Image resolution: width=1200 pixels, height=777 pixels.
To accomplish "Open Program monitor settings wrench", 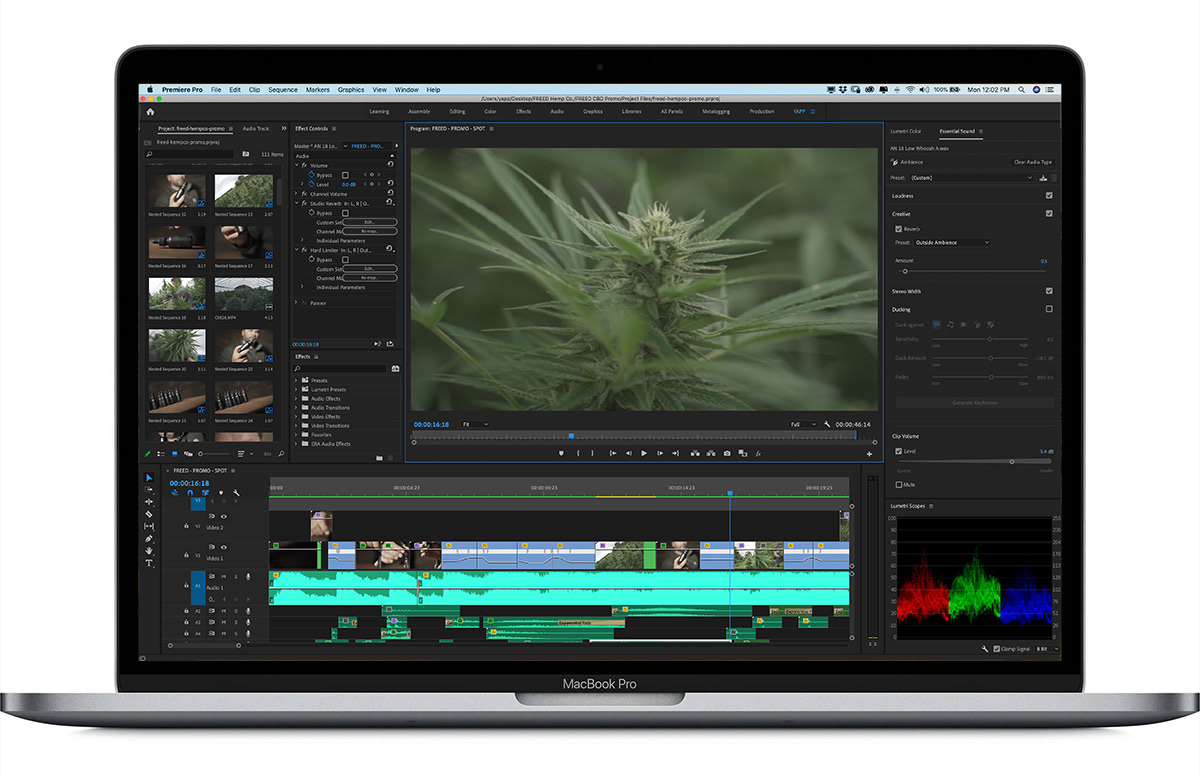I will pos(827,424).
